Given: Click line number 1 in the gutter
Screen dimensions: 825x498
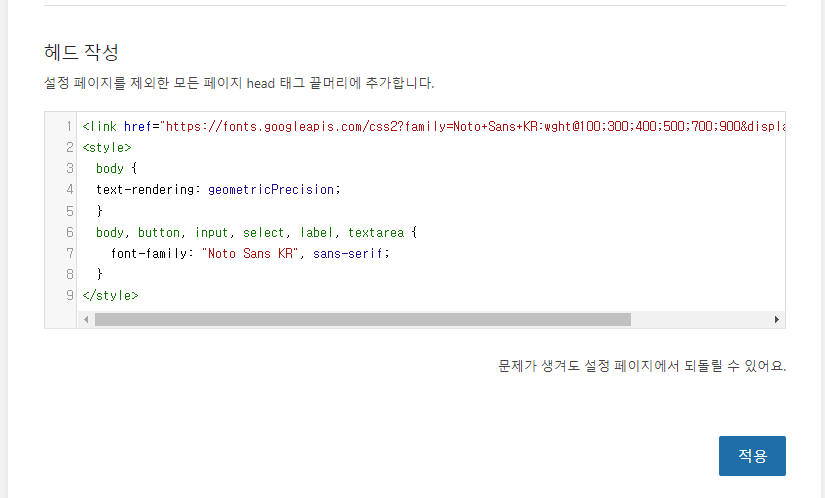Looking at the screenshot, I should click(x=68, y=127).
